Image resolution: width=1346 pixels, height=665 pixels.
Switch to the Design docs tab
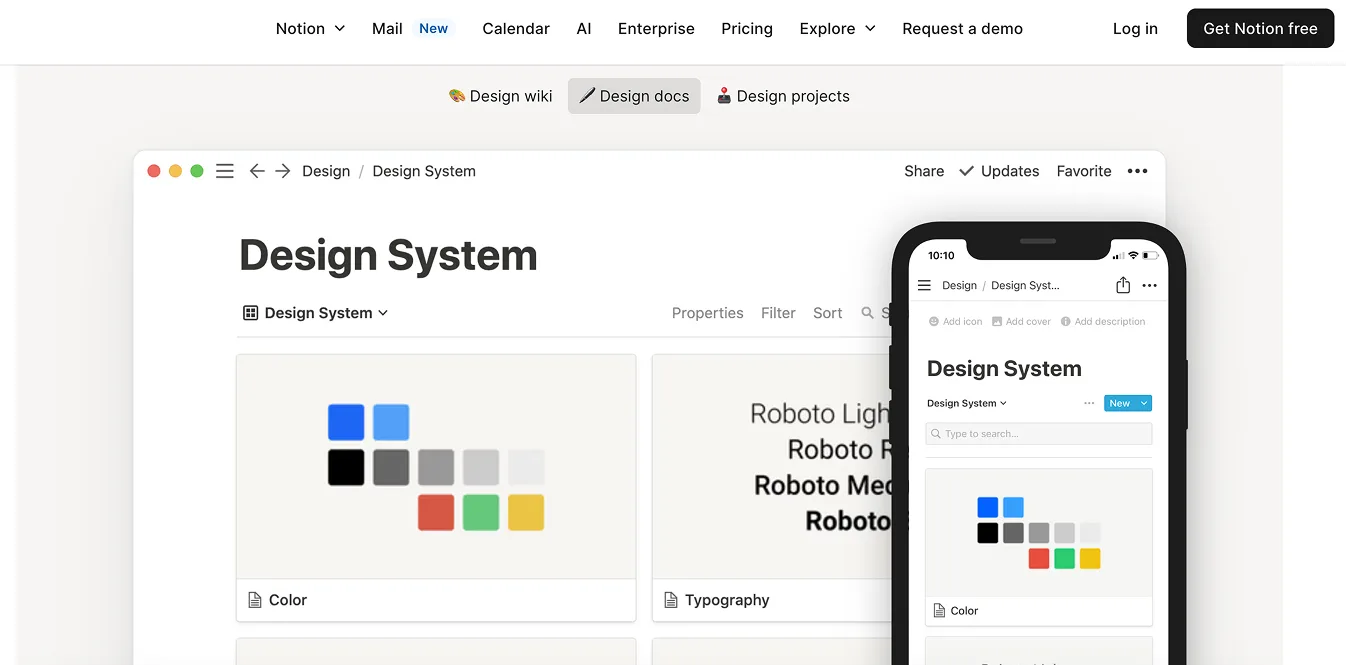click(634, 96)
